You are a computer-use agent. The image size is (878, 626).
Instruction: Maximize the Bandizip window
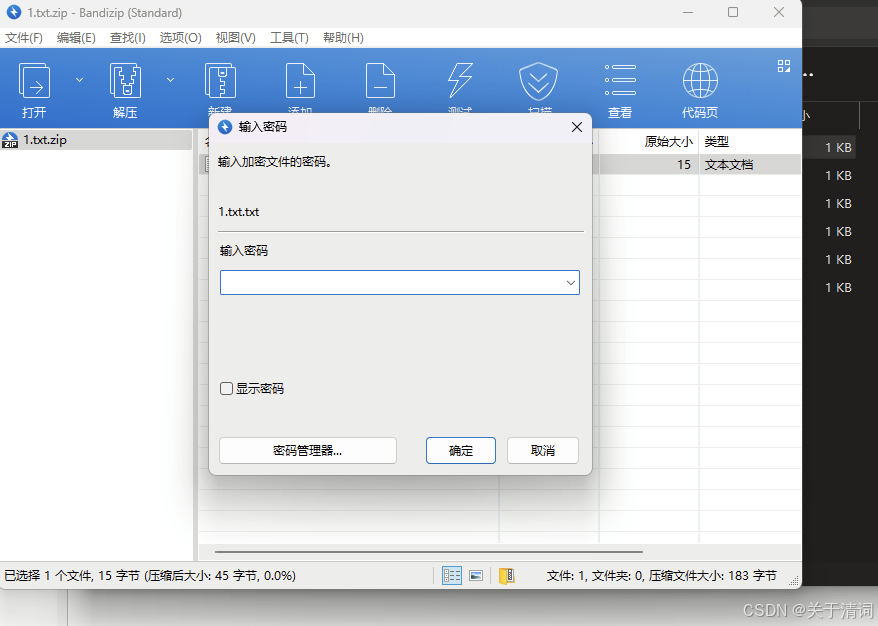[733, 12]
